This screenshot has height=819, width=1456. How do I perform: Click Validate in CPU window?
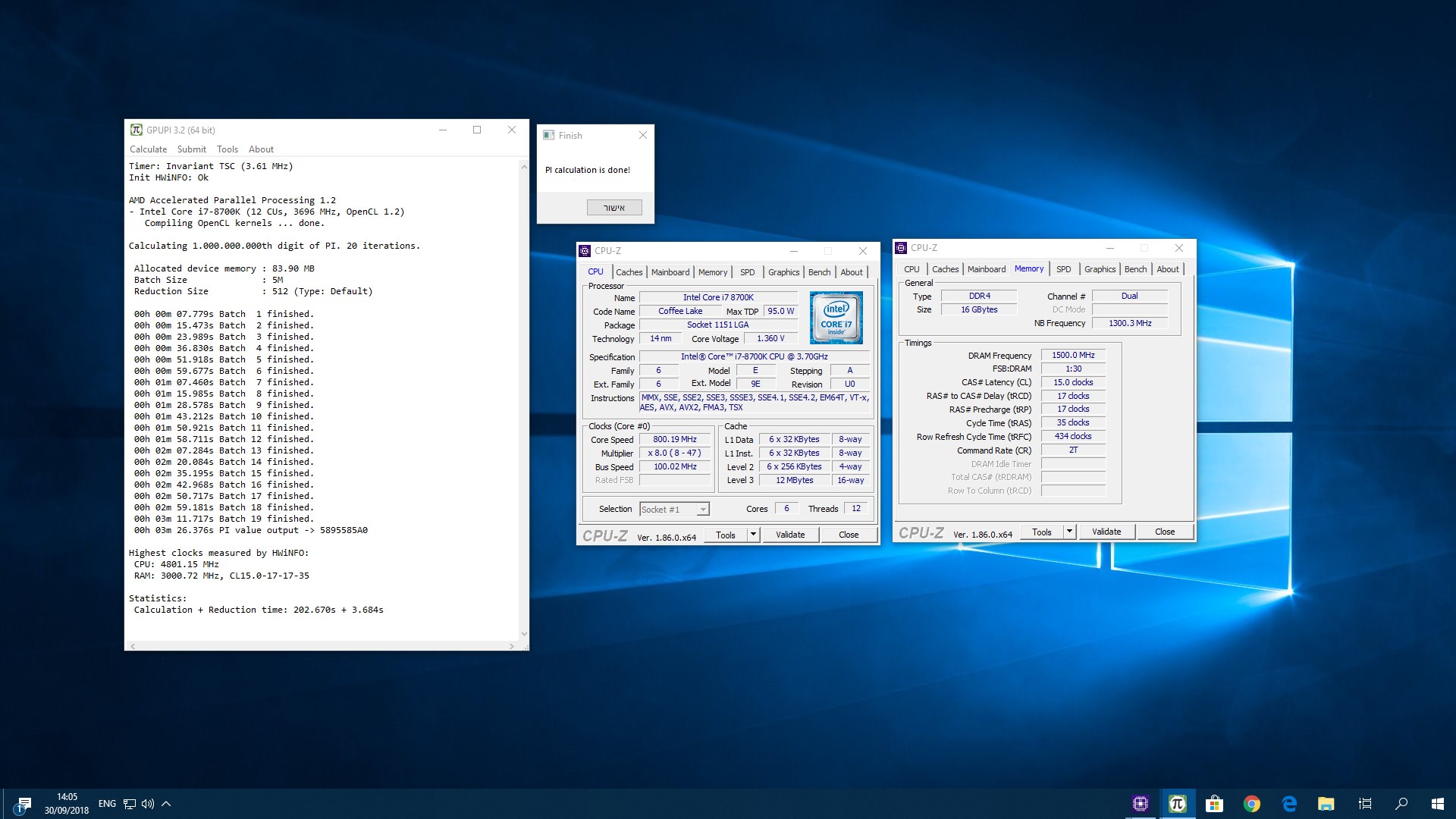[790, 535]
